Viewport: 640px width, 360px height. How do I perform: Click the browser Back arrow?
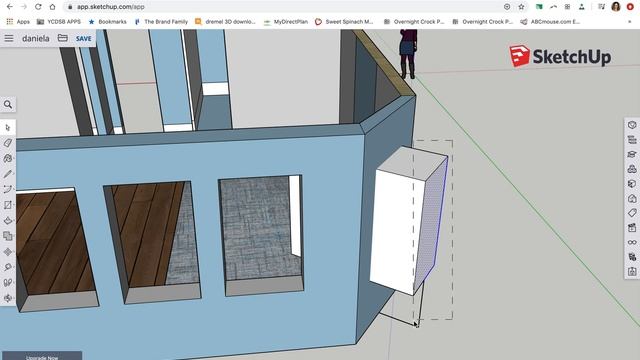tap(9, 7)
